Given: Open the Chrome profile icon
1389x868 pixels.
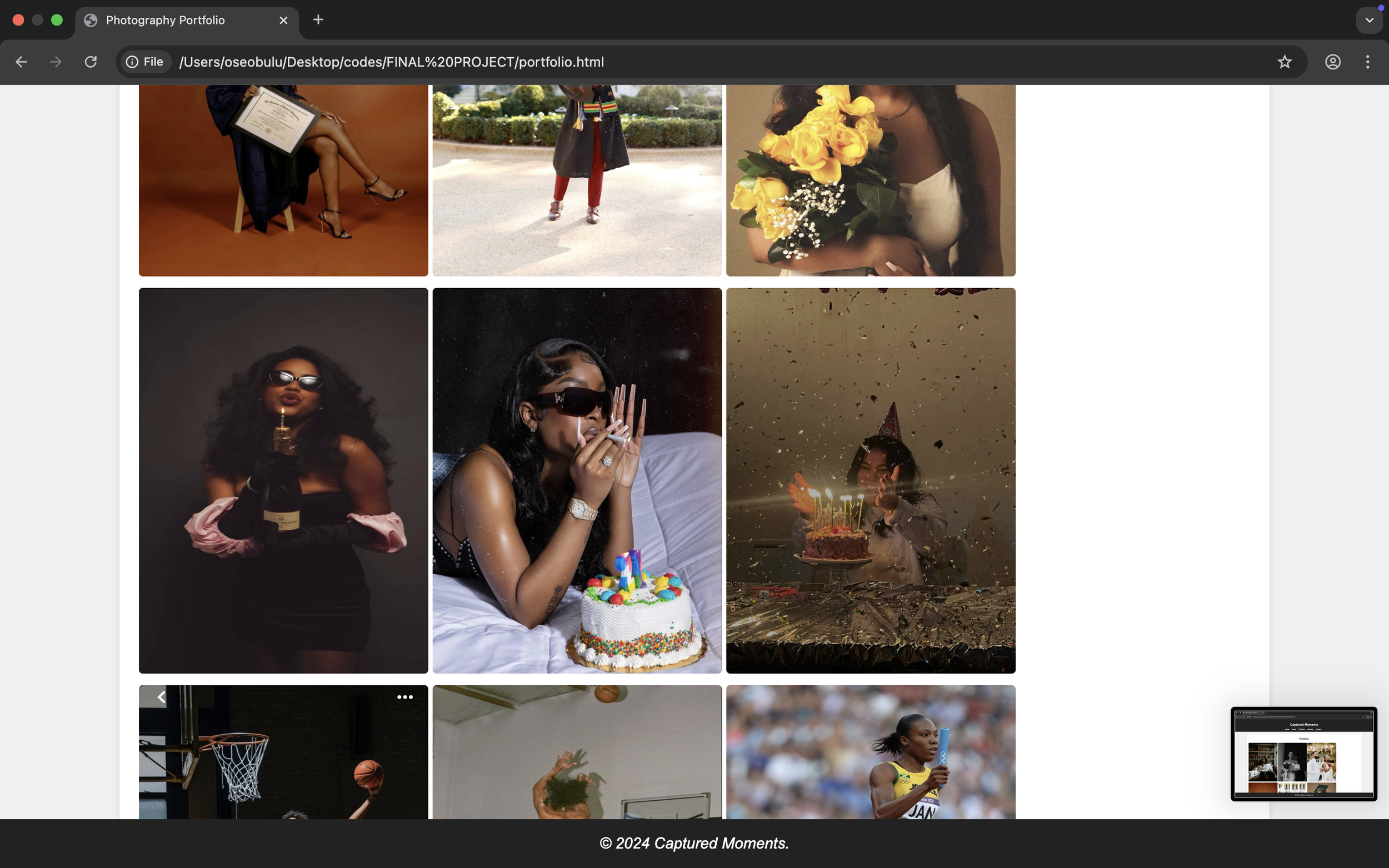Looking at the screenshot, I should coord(1333,62).
